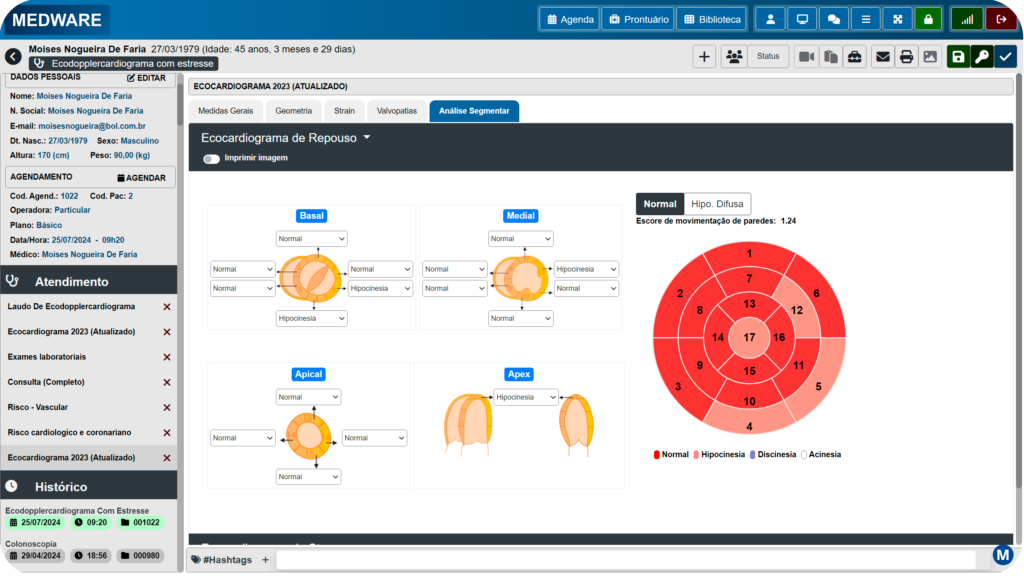Open the Agenda button in header
The image size is (1024, 576).
570,19
